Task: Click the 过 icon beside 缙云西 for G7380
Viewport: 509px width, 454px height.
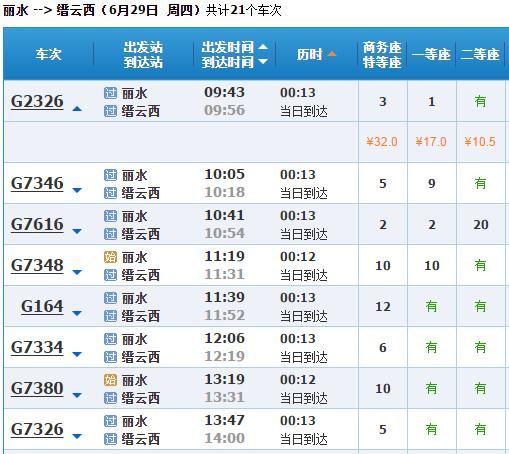Action: [110, 398]
